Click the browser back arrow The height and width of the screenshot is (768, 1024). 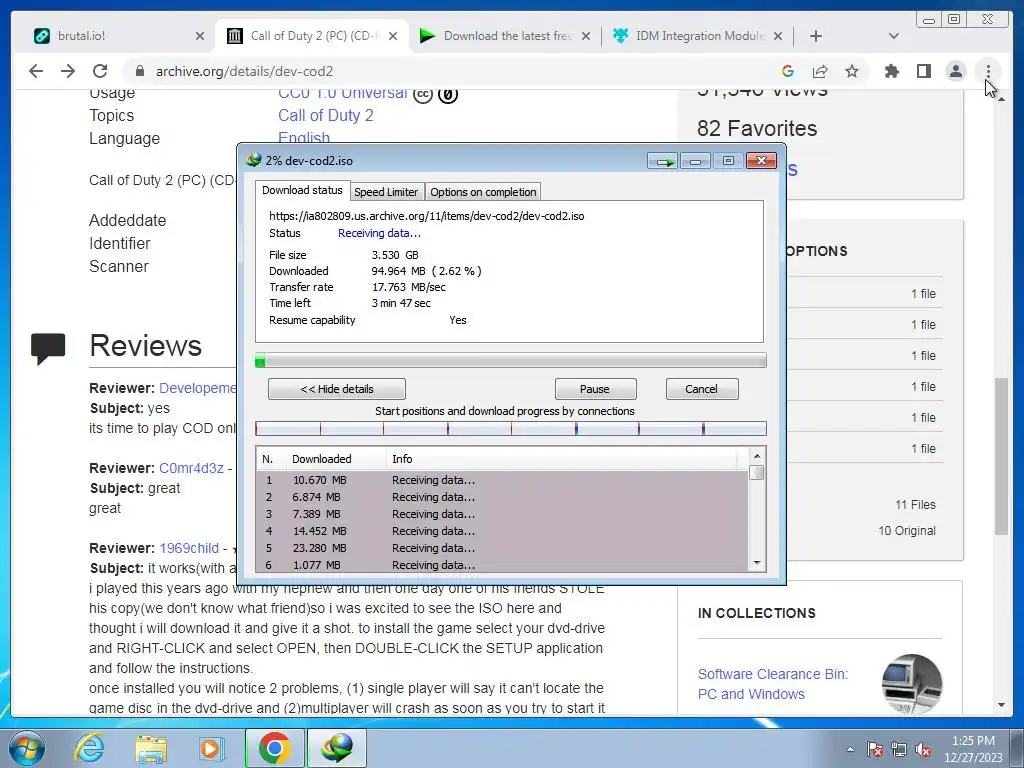coord(36,71)
